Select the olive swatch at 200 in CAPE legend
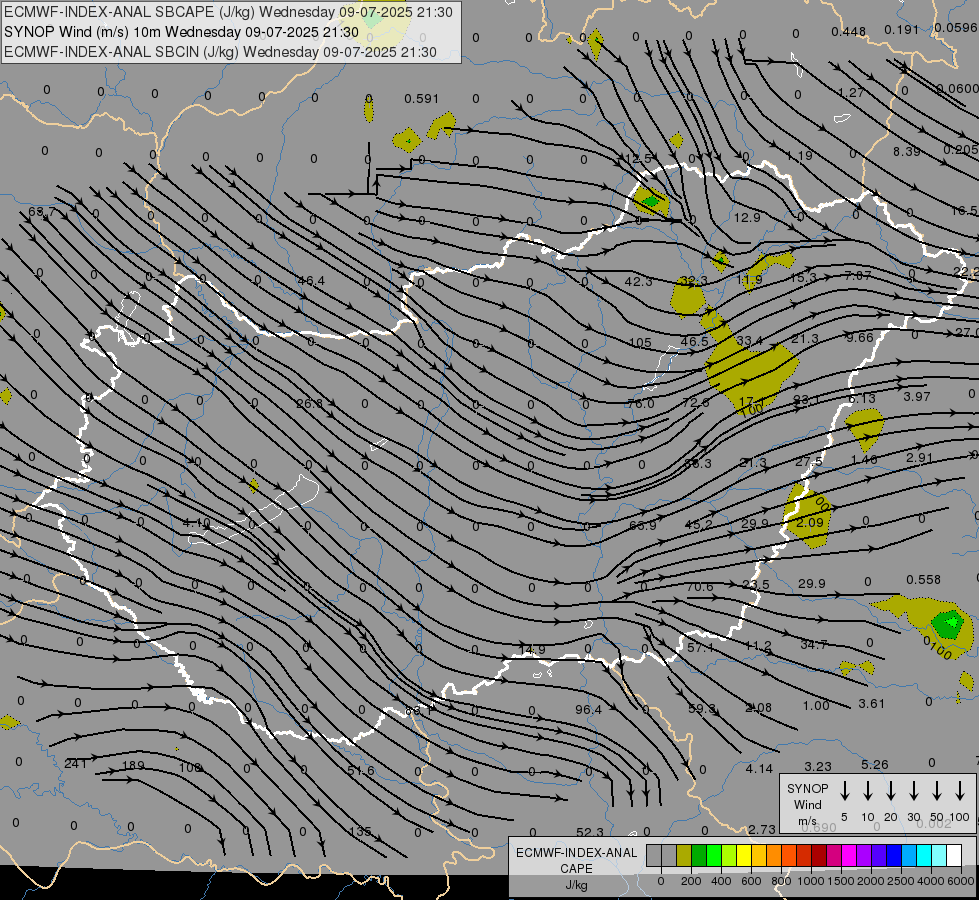 tap(684, 856)
